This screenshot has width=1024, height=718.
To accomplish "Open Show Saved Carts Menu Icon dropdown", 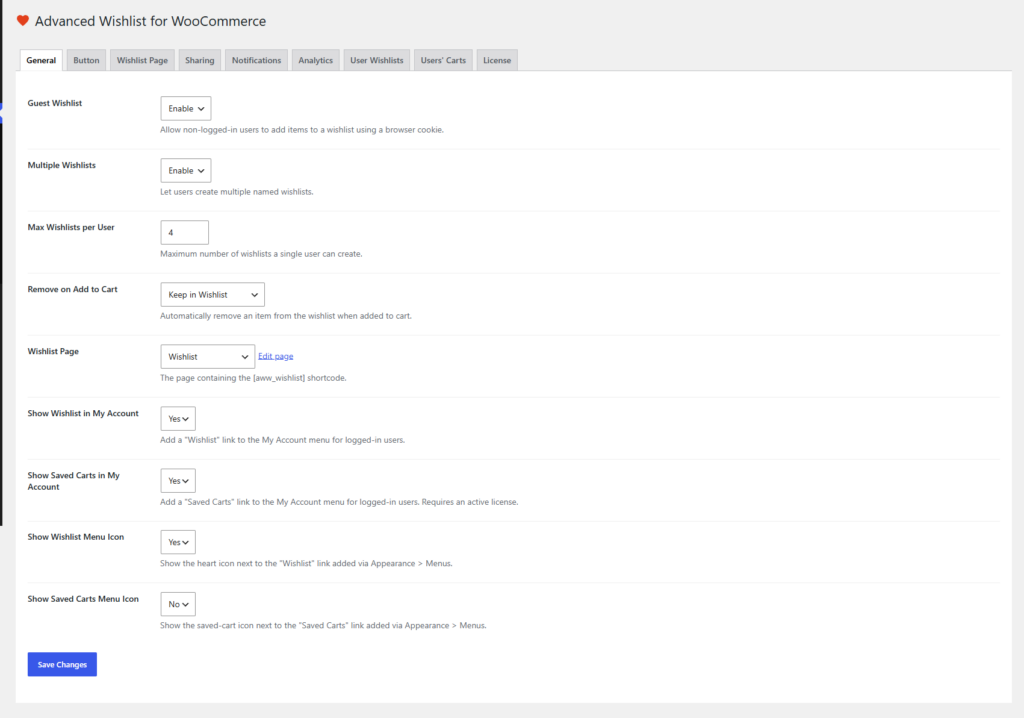I will [x=178, y=604].
